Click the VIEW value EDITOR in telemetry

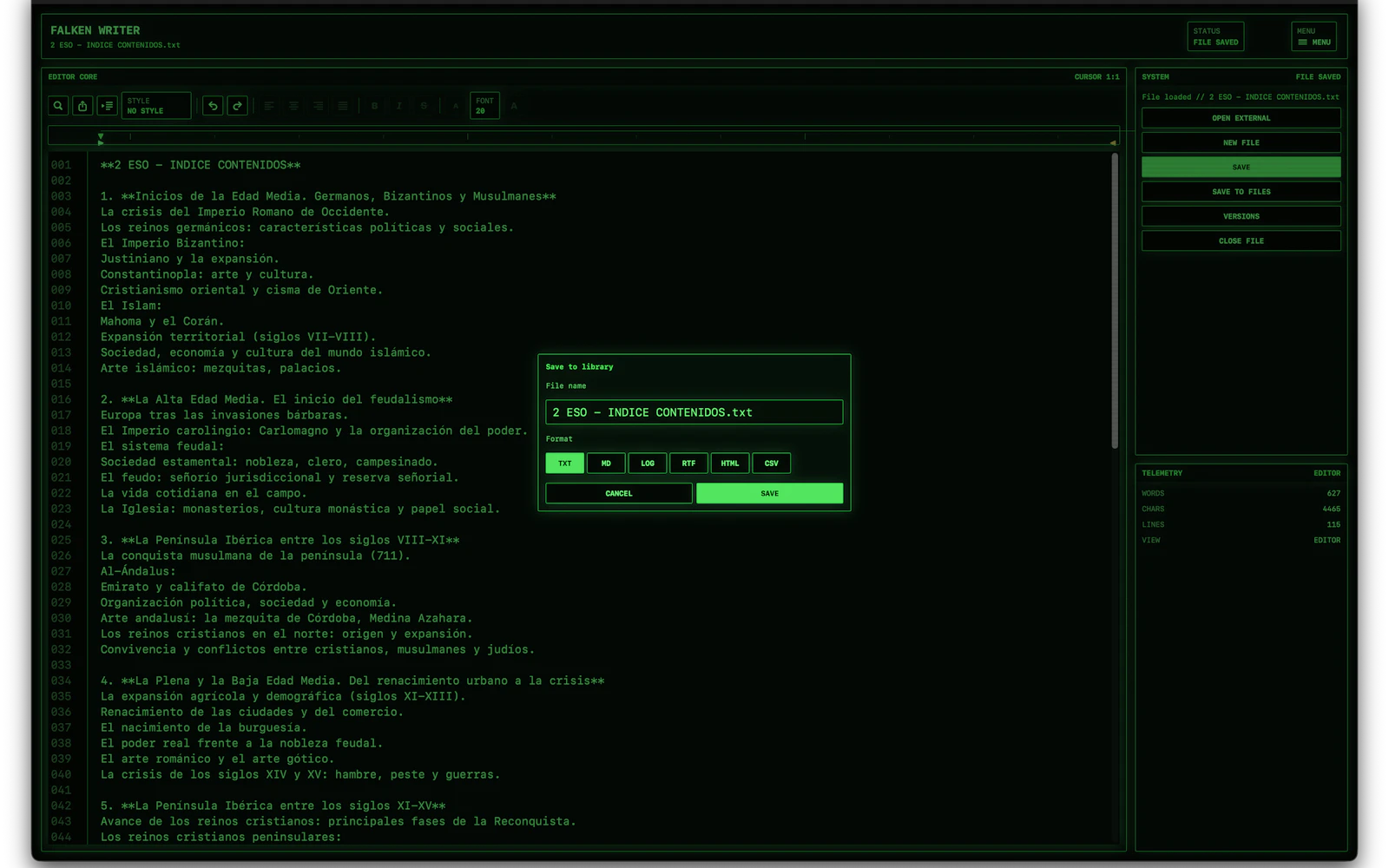coord(1327,540)
